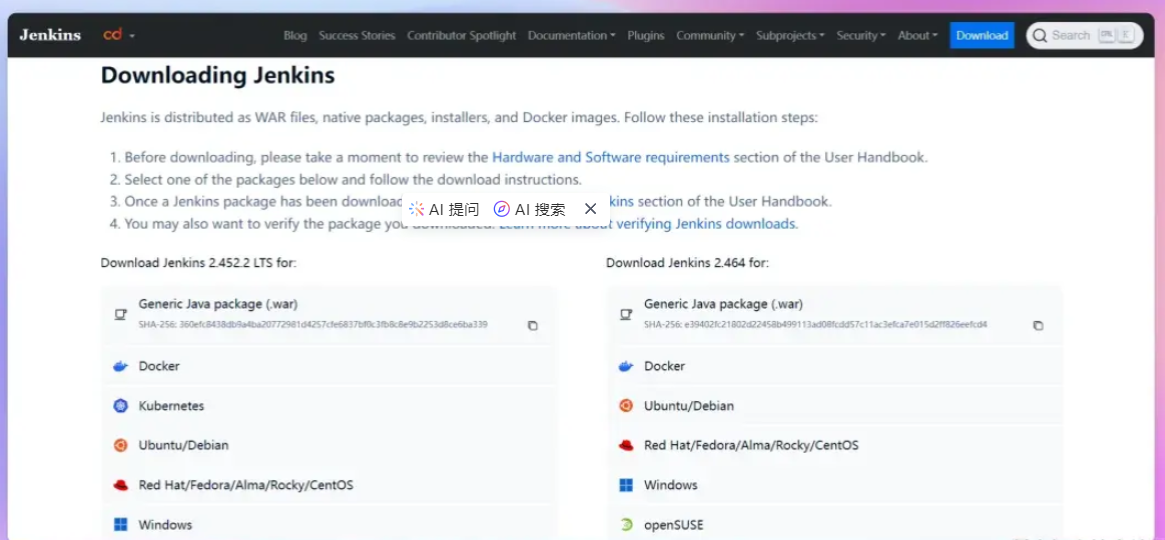The image size is (1165, 540).
Task: Open the Jenkins home logo
Action: click(x=50, y=35)
